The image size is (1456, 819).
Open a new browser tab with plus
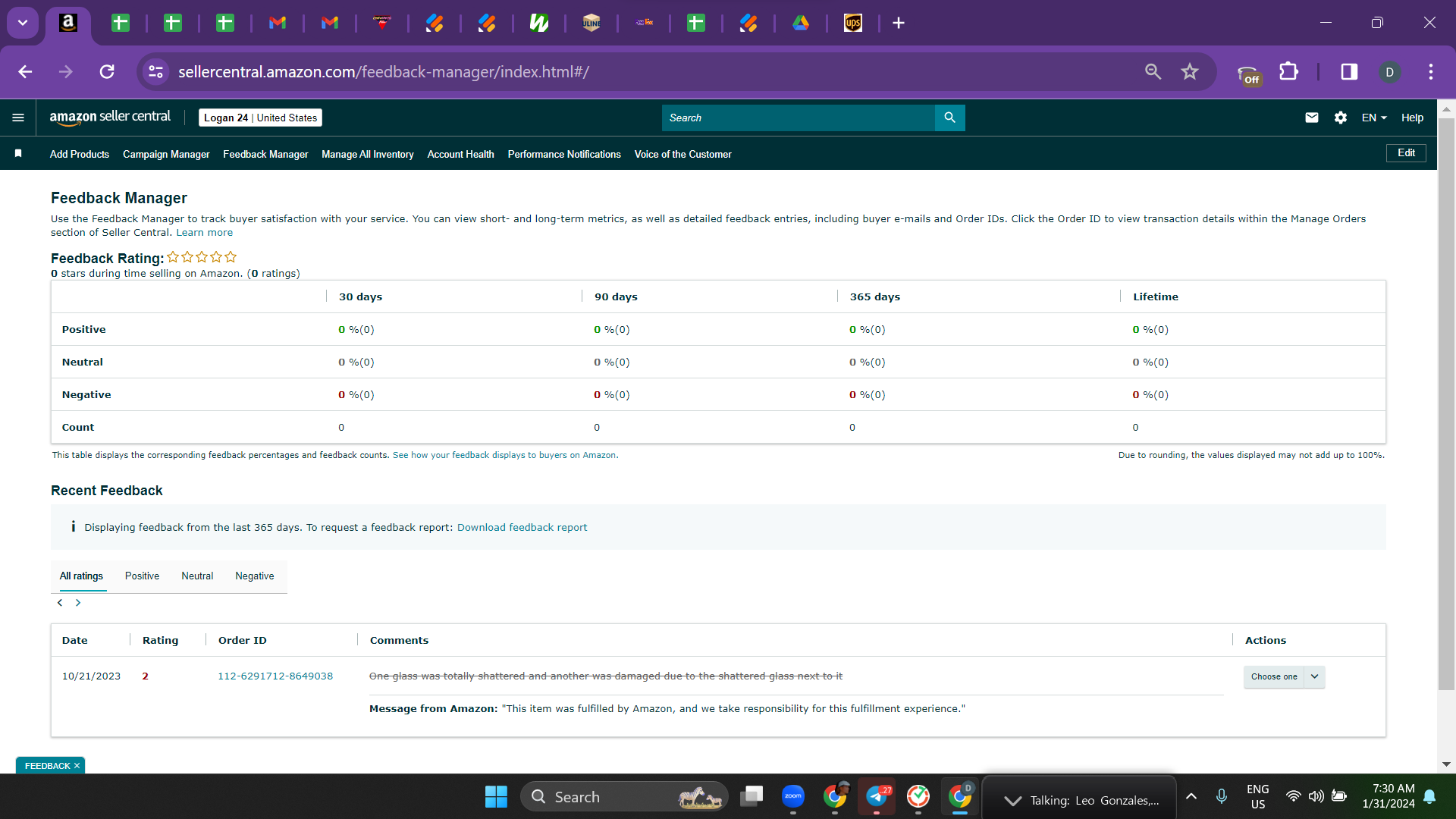coord(899,23)
